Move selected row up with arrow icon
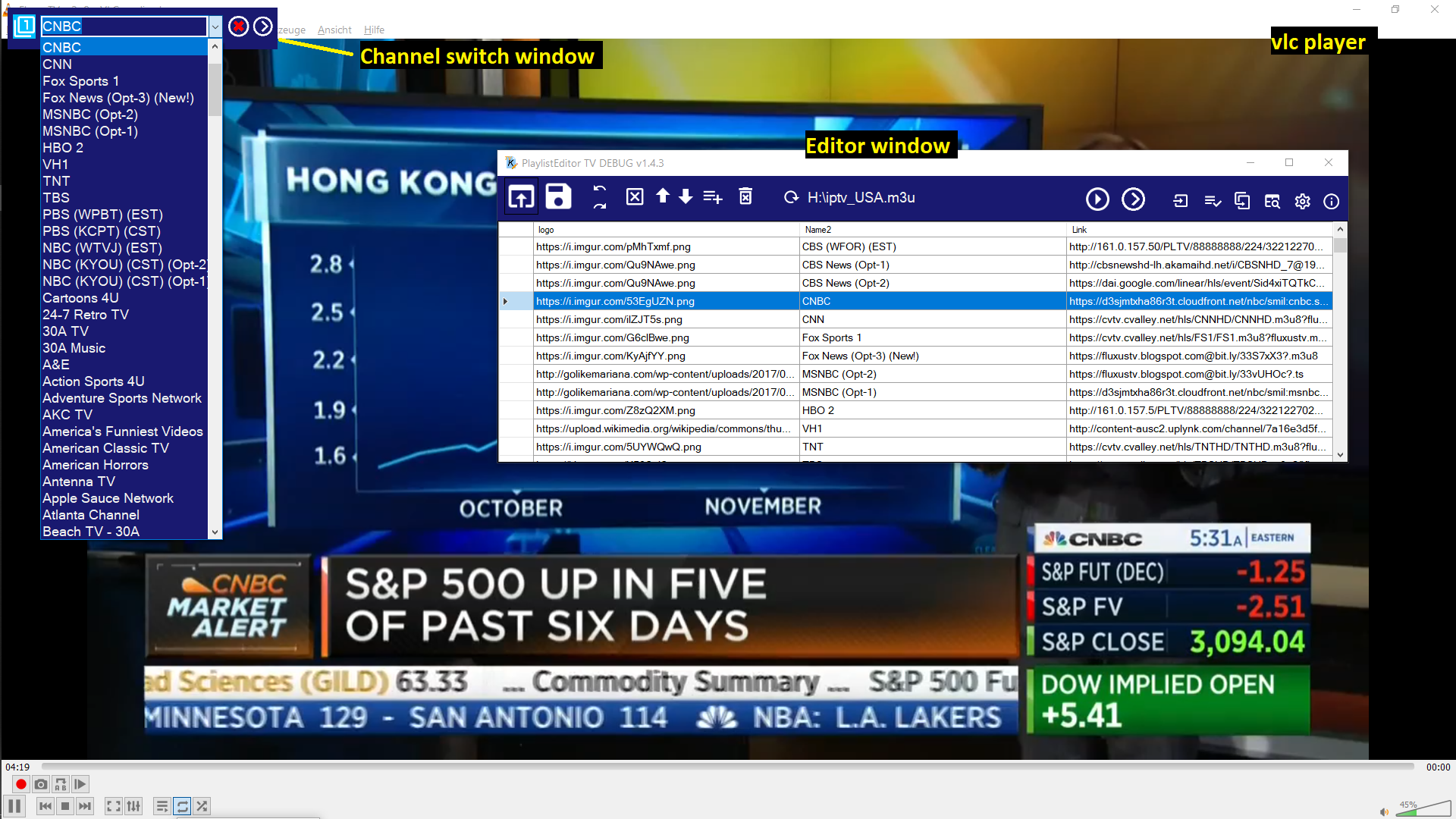Viewport: 1456px width, 819px height. tap(663, 196)
